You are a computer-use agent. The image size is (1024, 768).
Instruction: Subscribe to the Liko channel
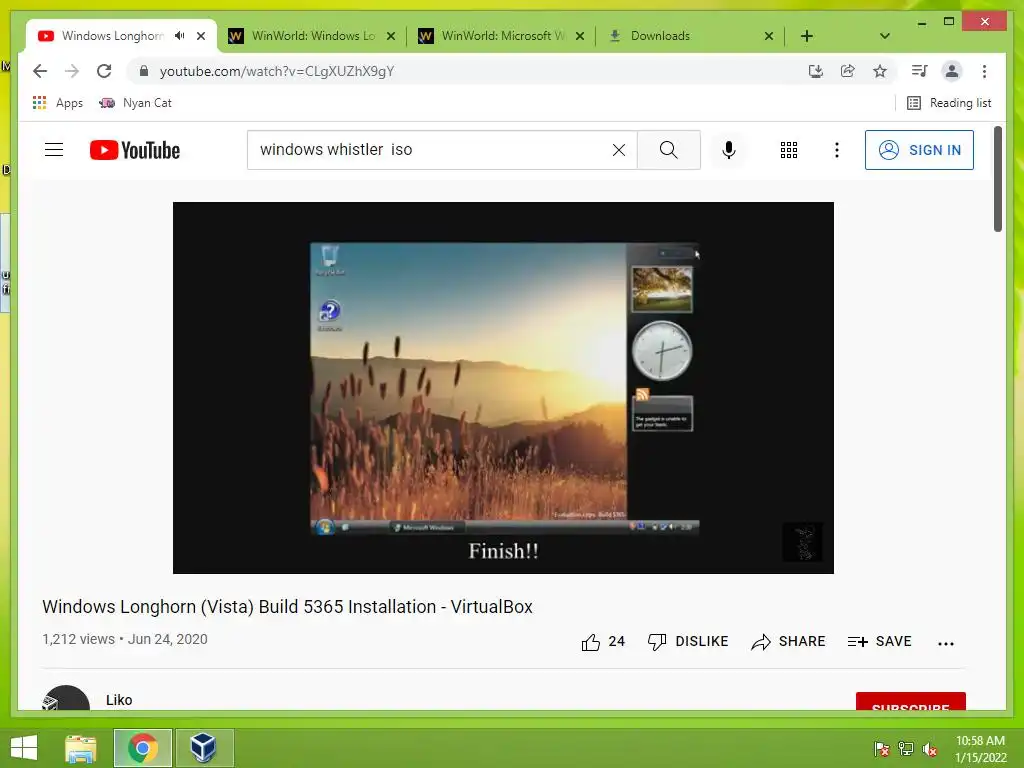tap(910, 701)
